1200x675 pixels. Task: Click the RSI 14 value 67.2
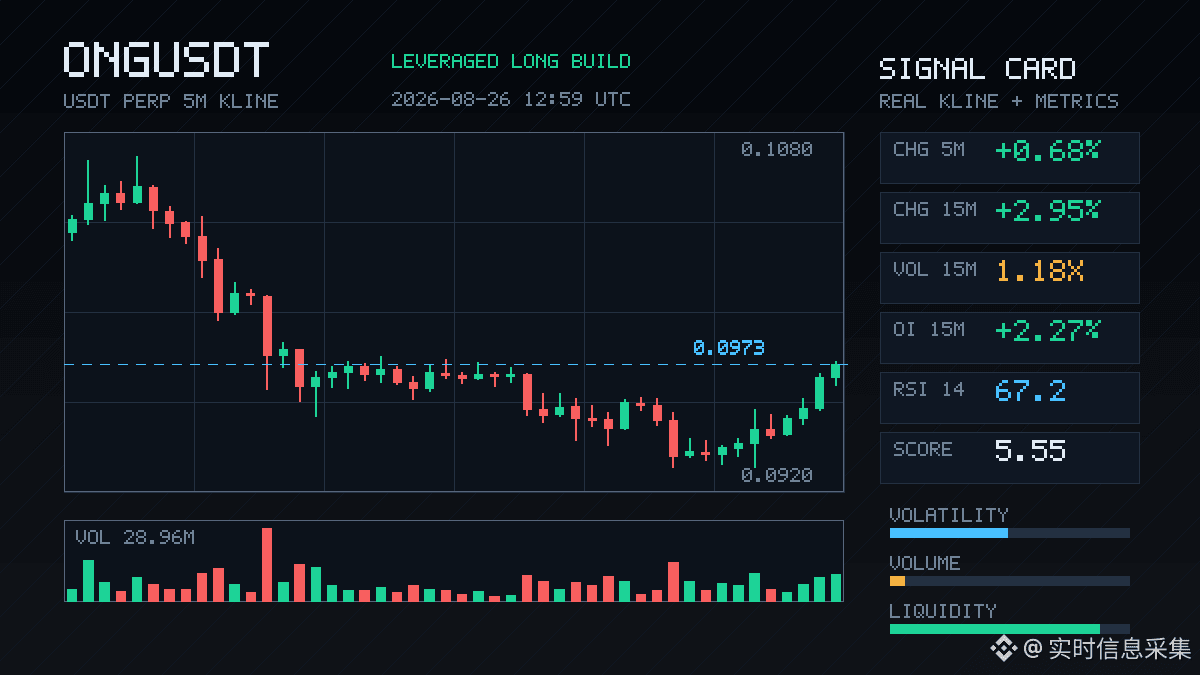tap(1030, 390)
